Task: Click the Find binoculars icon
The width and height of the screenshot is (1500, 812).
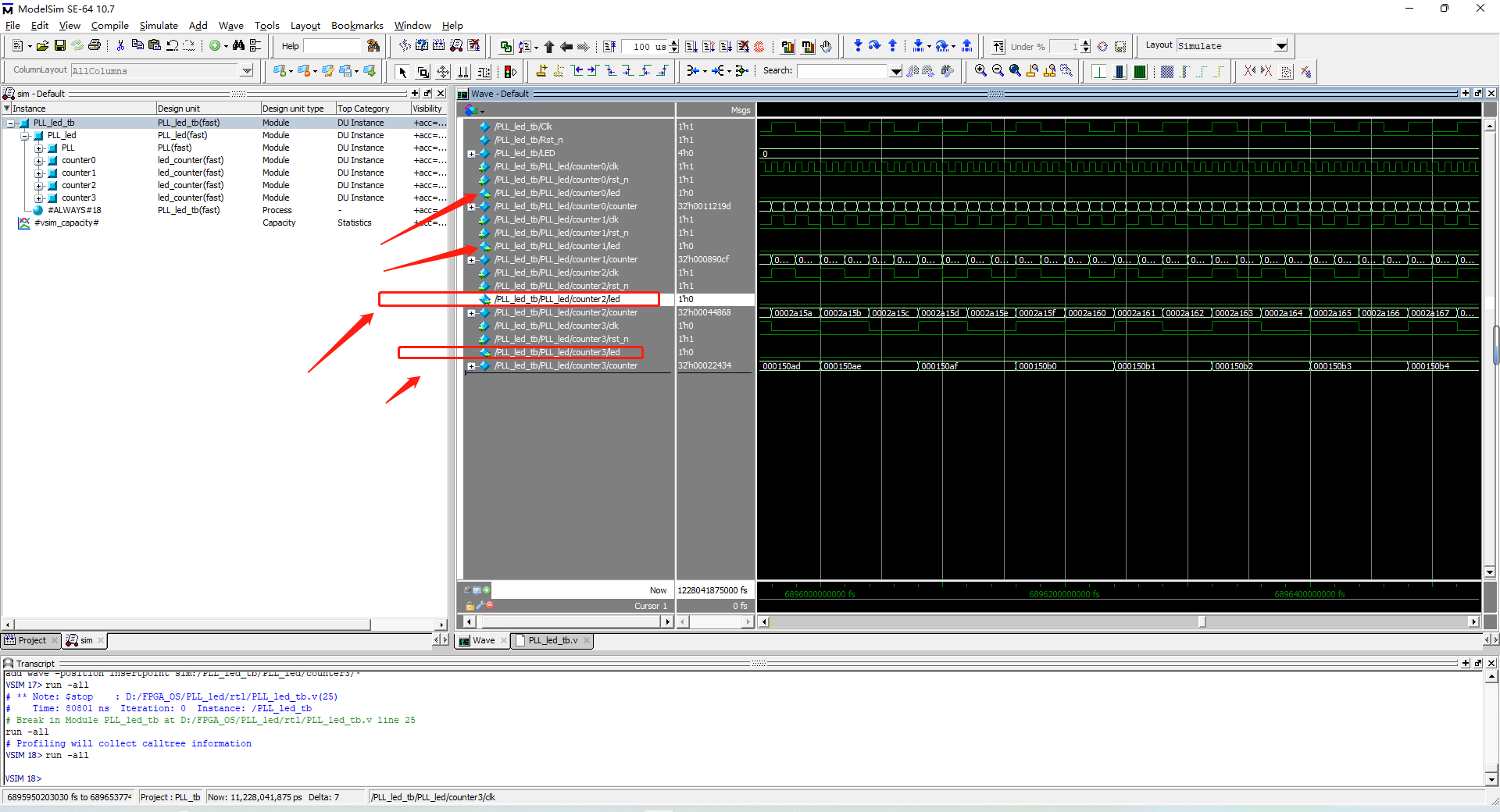Action: pyautogui.click(x=239, y=46)
